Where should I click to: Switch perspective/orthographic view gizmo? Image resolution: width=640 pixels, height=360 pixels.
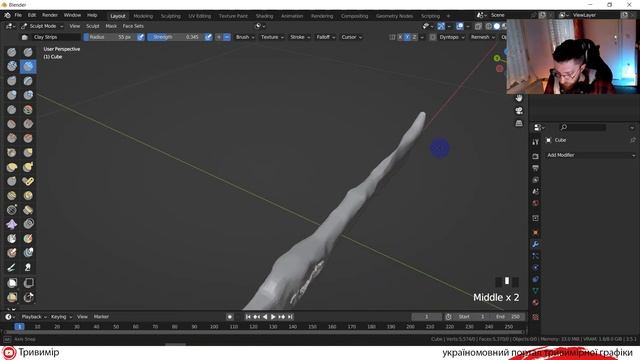519,123
